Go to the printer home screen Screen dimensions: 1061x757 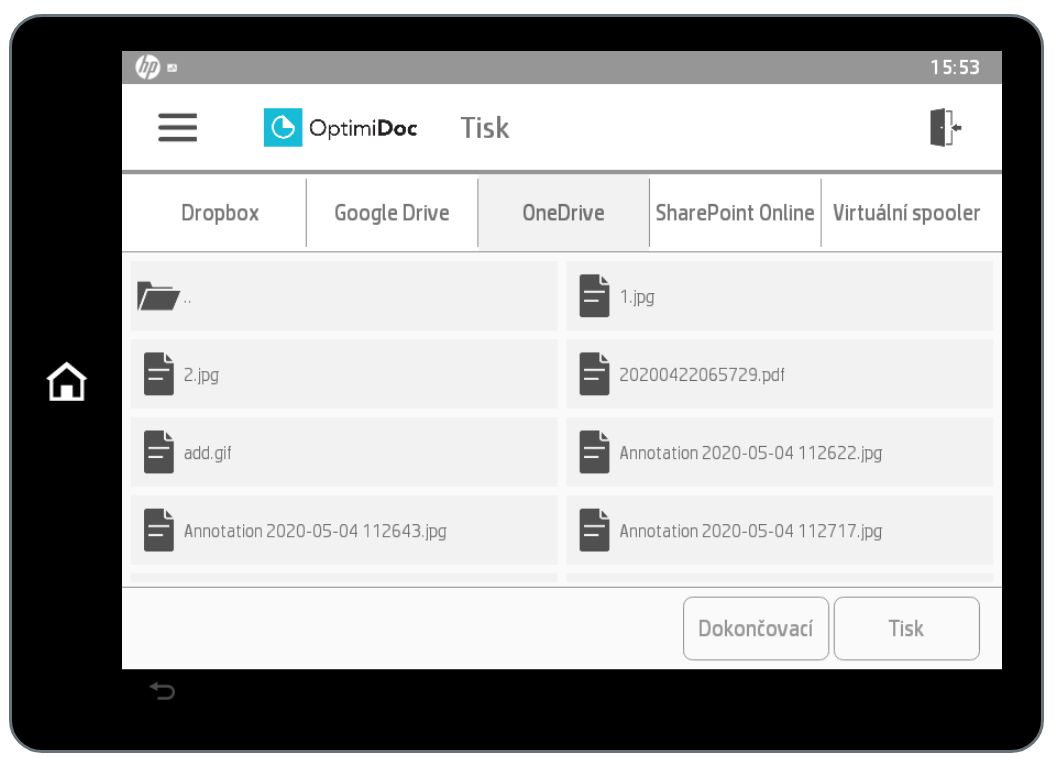point(66,382)
